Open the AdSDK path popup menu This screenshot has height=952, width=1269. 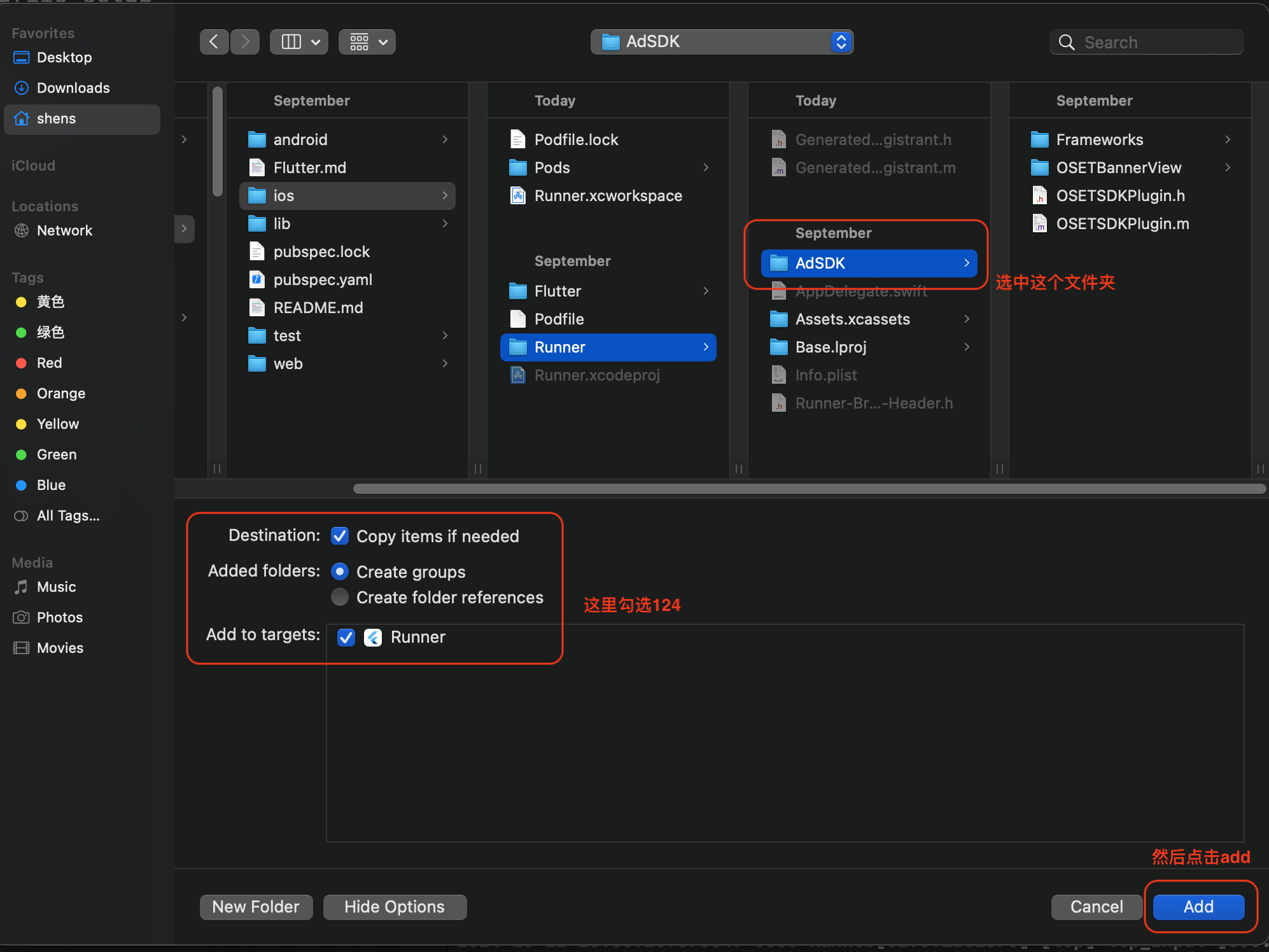coord(722,42)
